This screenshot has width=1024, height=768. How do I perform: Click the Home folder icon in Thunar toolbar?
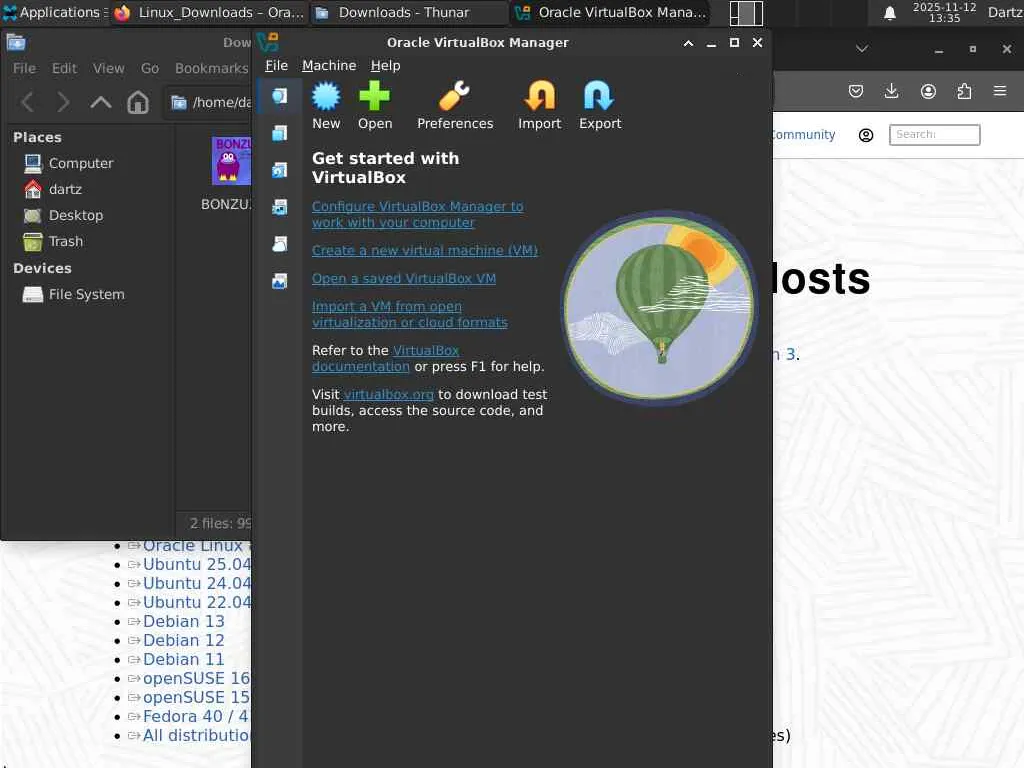pos(138,103)
